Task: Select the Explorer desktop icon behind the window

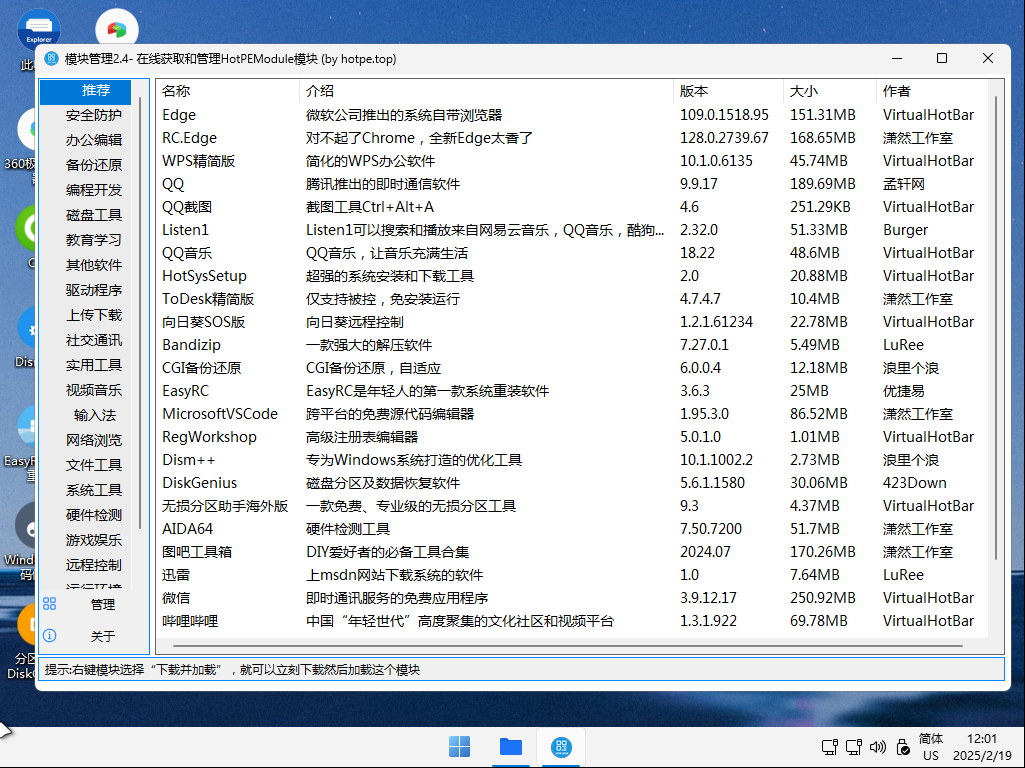Action: click(x=39, y=29)
